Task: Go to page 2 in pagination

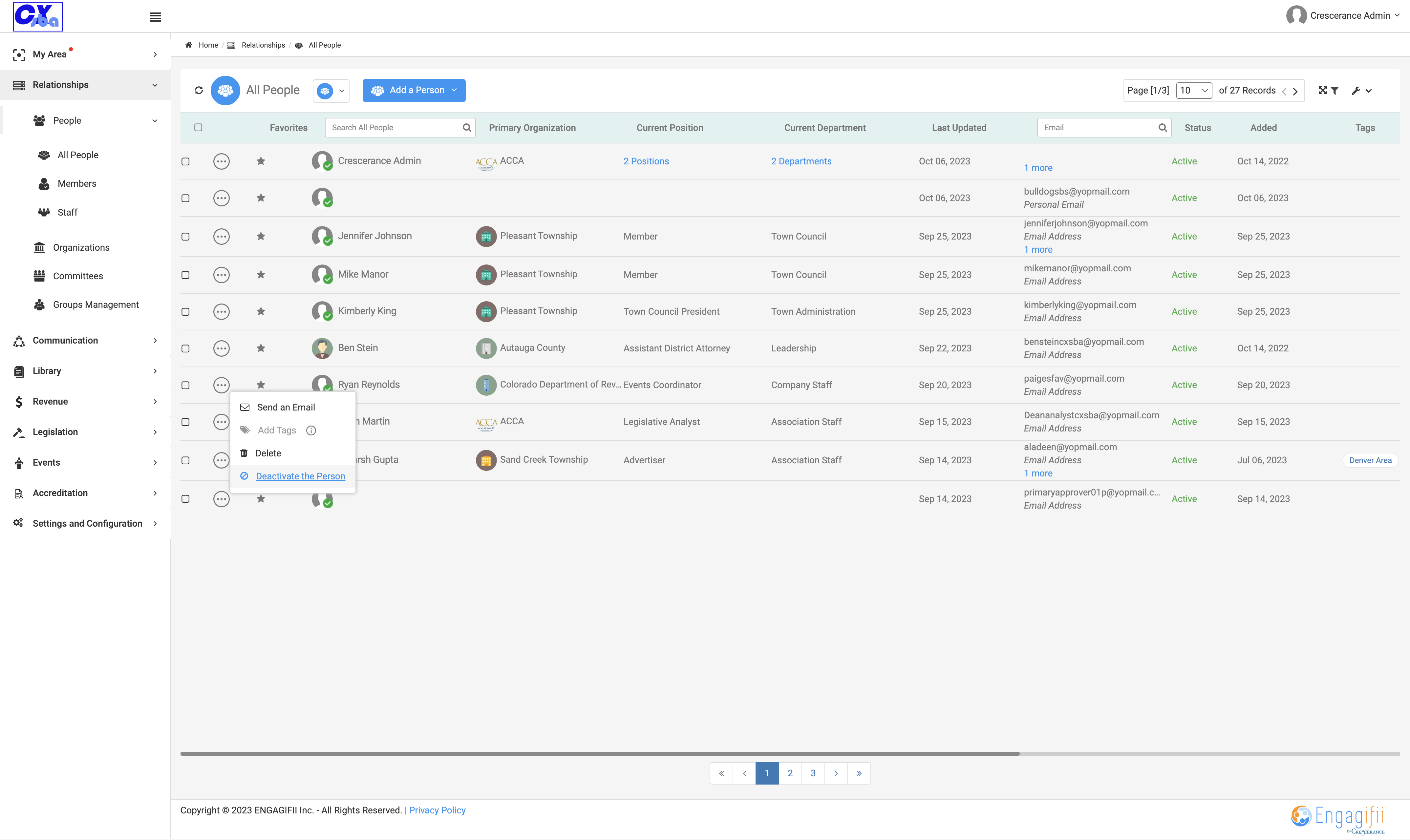Action: tap(790, 773)
